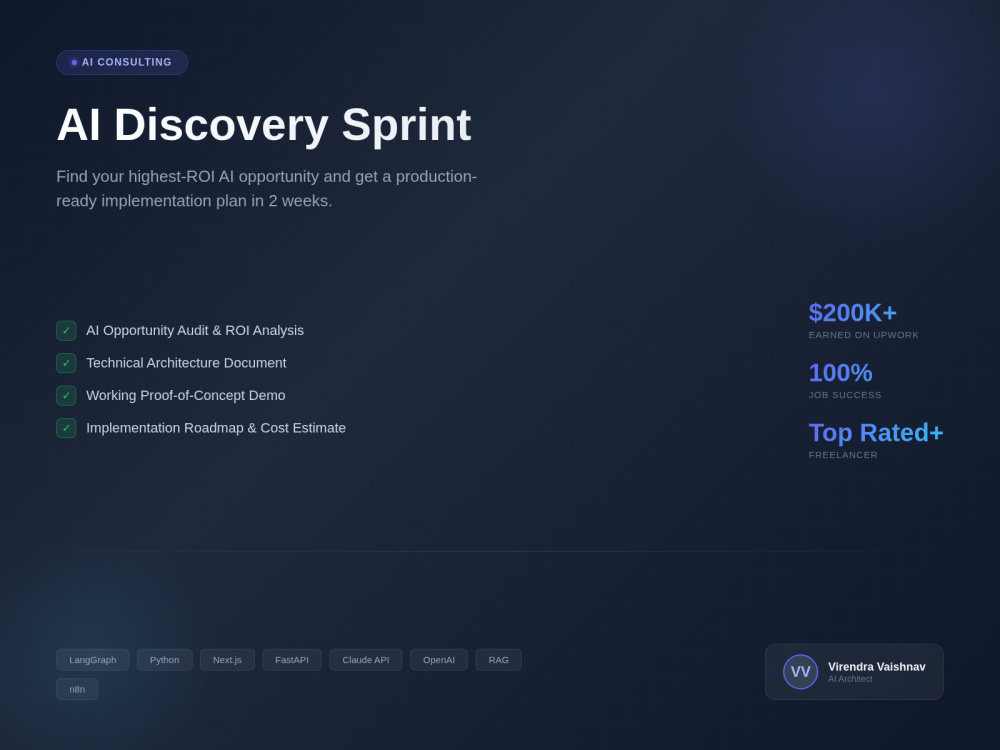Select the LangGraph tag

click(92, 659)
